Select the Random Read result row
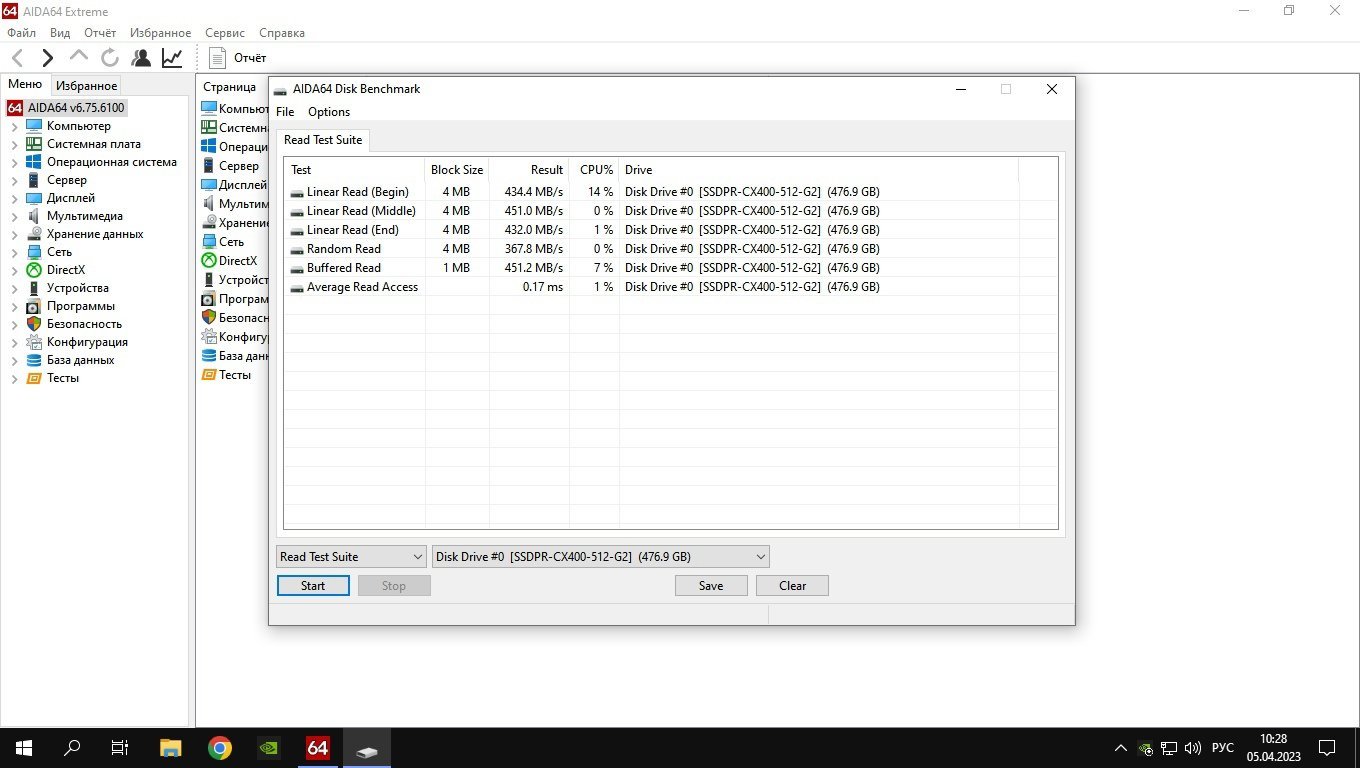Screen dimensions: 1360x768 point(670,249)
